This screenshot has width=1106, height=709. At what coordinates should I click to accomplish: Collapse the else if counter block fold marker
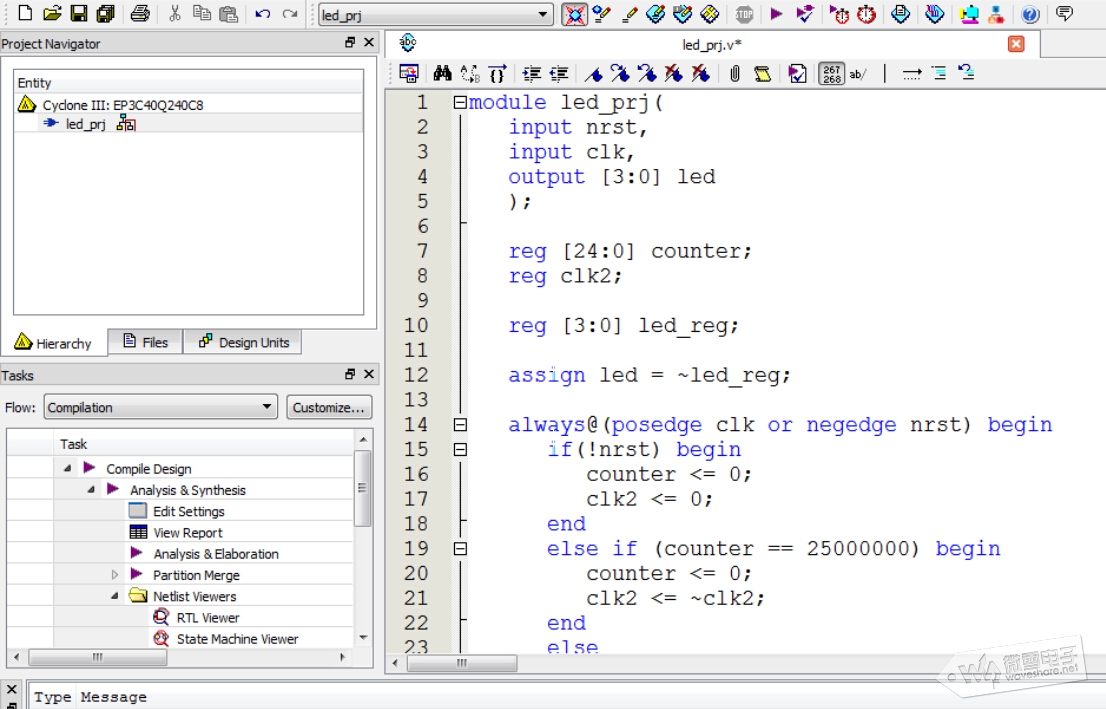pyautogui.click(x=460, y=549)
